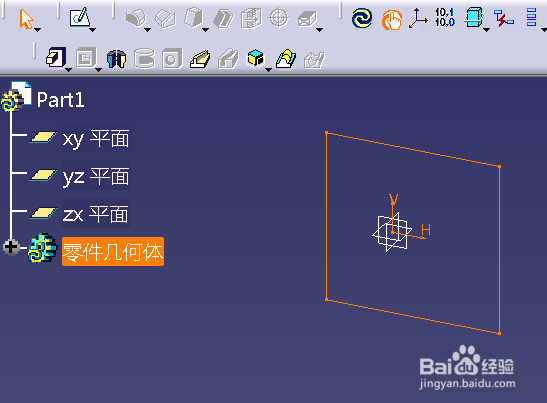This screenshot has width=547, height=403.
Task: Select the Pad tool
Action: click(x=56, y=57)
